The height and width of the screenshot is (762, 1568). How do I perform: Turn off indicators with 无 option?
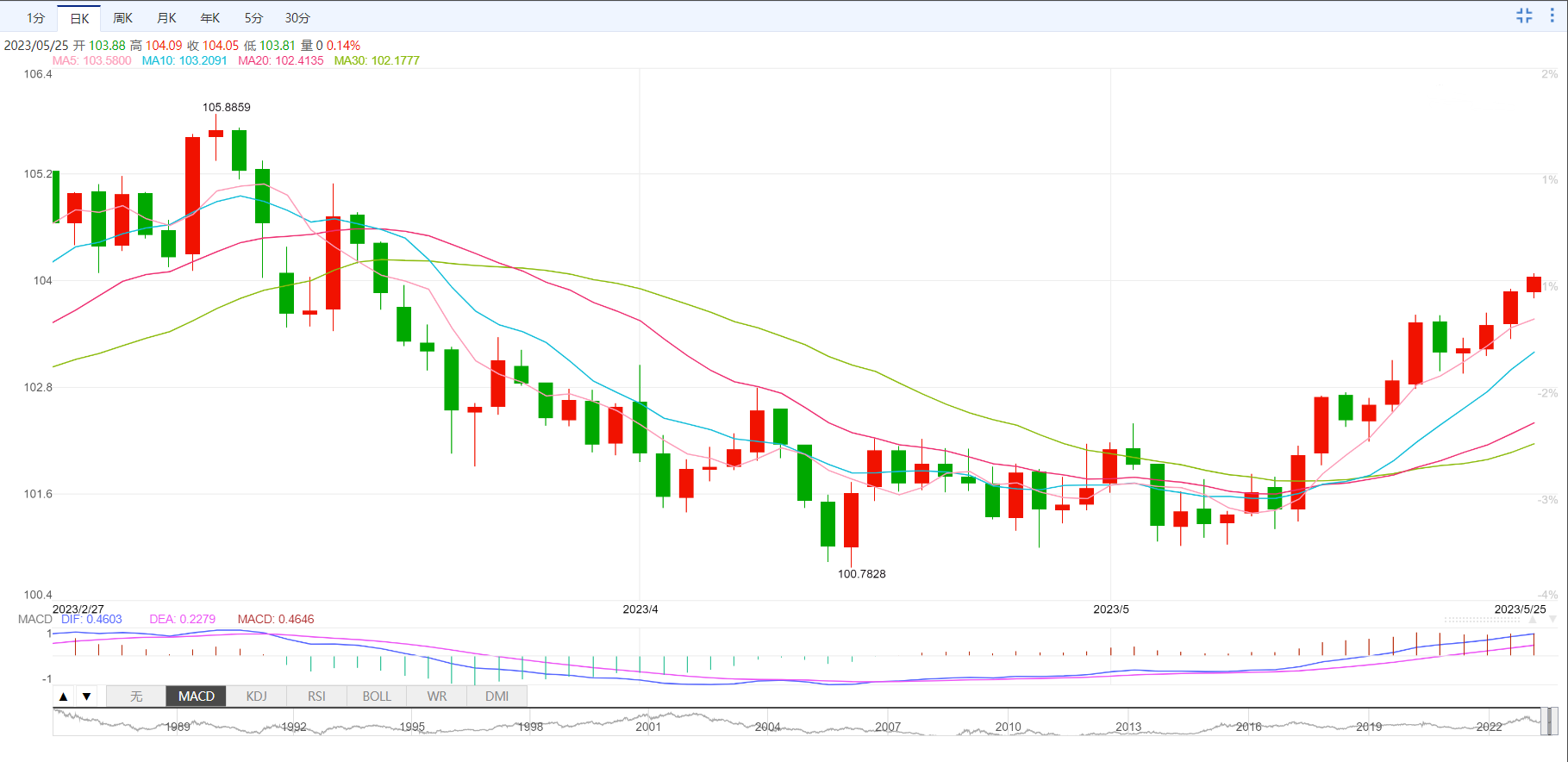coord(136,696)
